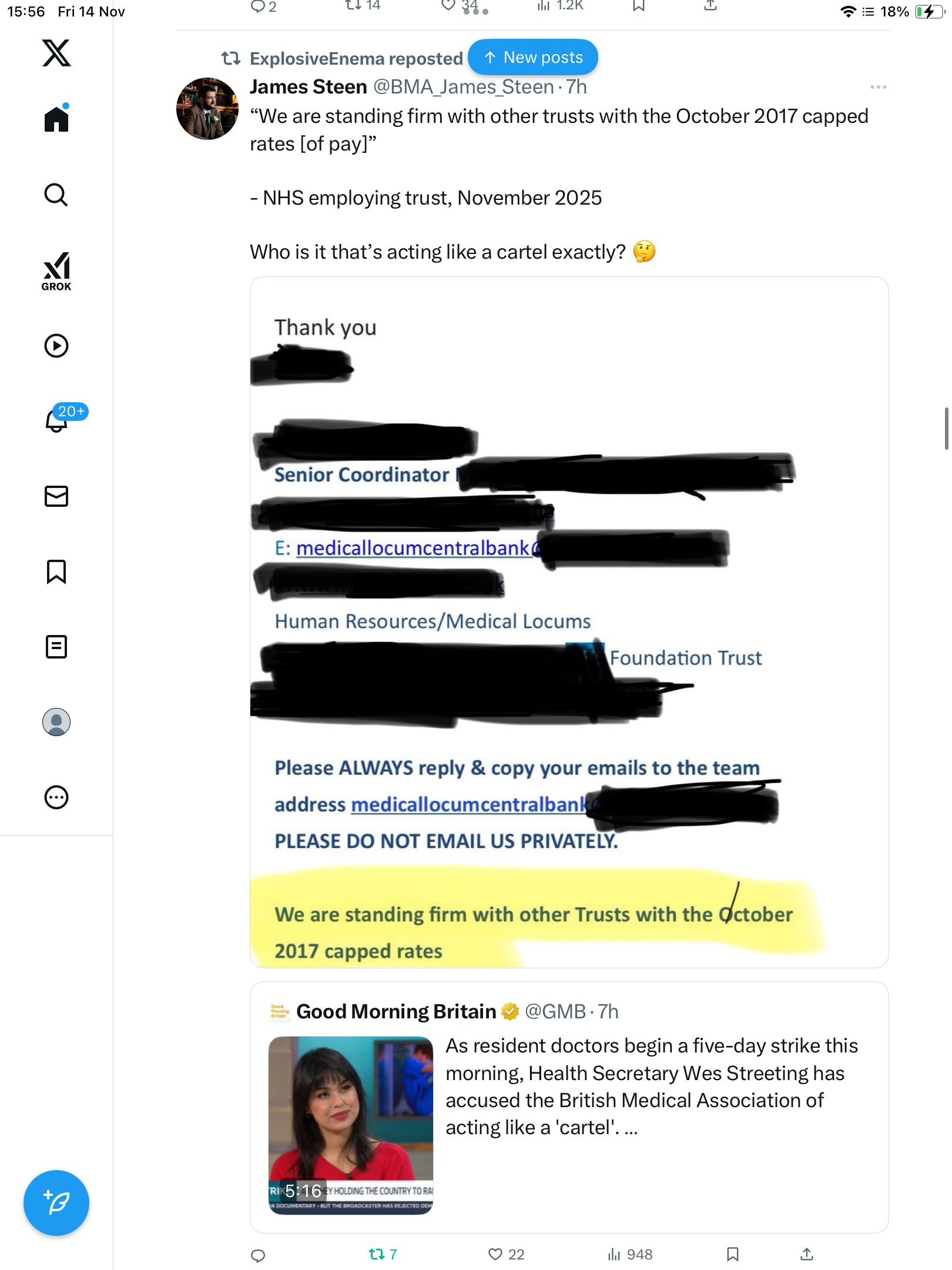
Task: Tap the New posts pill
Action: tap(533, 57)
